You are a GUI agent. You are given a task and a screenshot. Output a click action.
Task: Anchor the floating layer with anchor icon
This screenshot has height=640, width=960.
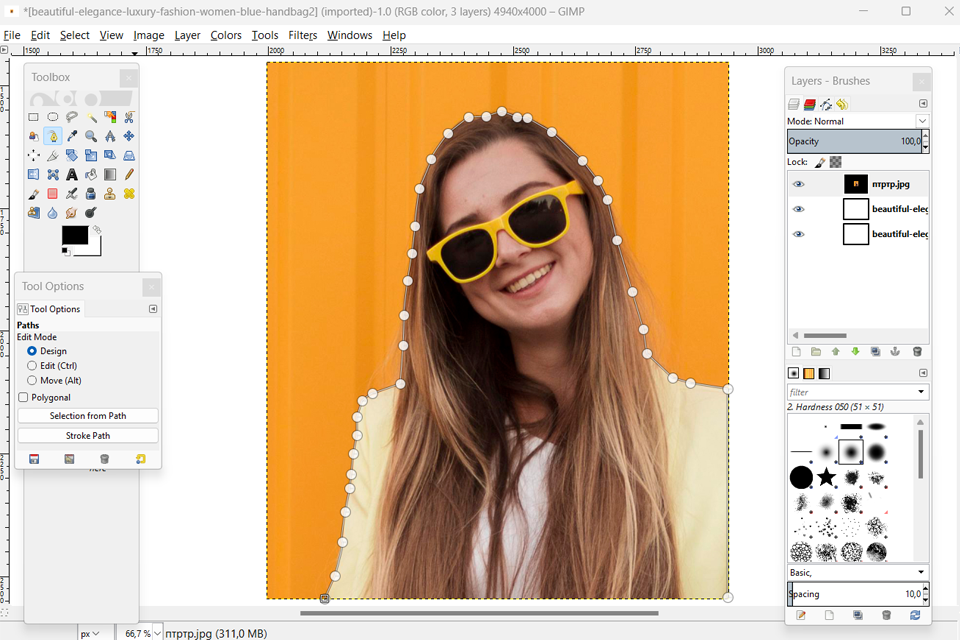coord(895,352)
